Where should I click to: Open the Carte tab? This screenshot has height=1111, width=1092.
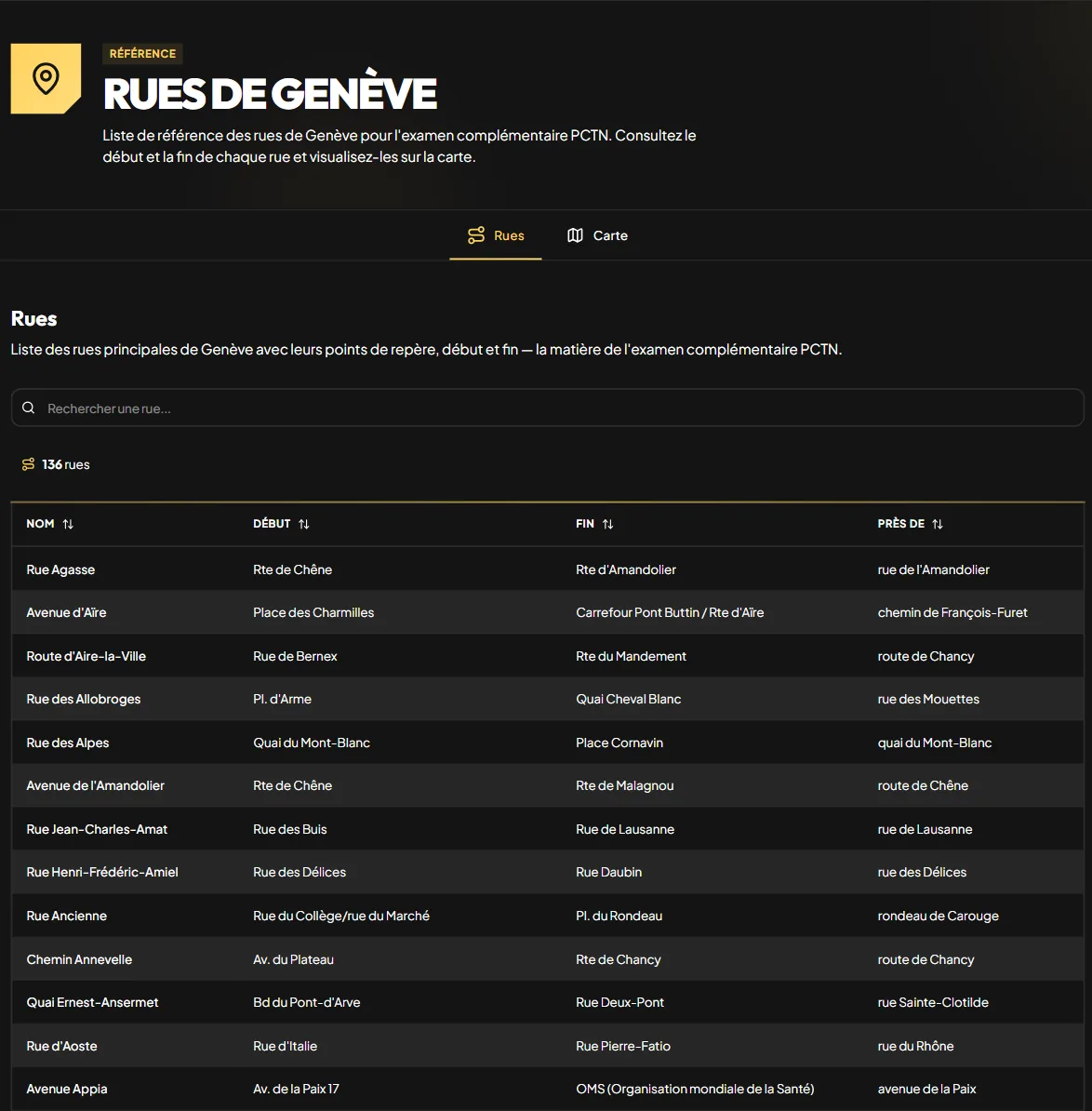pyautogui.click(x=597, y=235)
